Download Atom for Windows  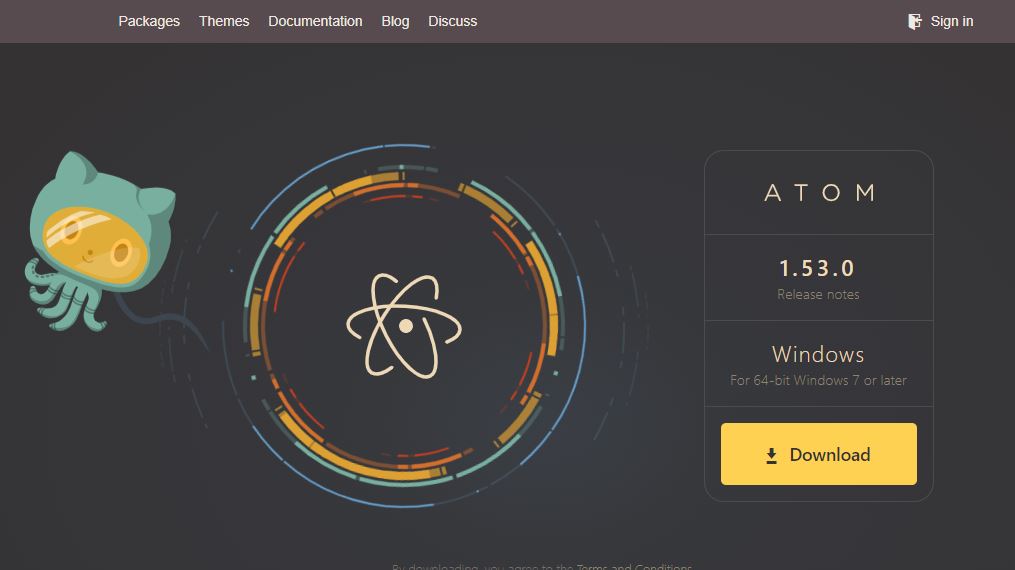pos(818,454)
